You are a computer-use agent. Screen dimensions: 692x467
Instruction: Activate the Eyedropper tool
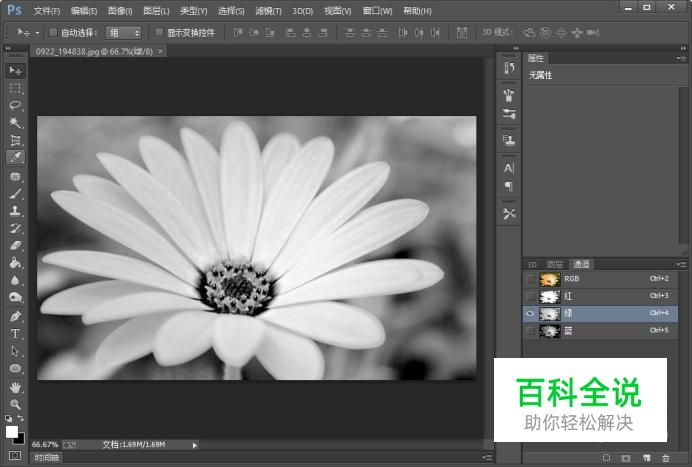tap(15, 158)
